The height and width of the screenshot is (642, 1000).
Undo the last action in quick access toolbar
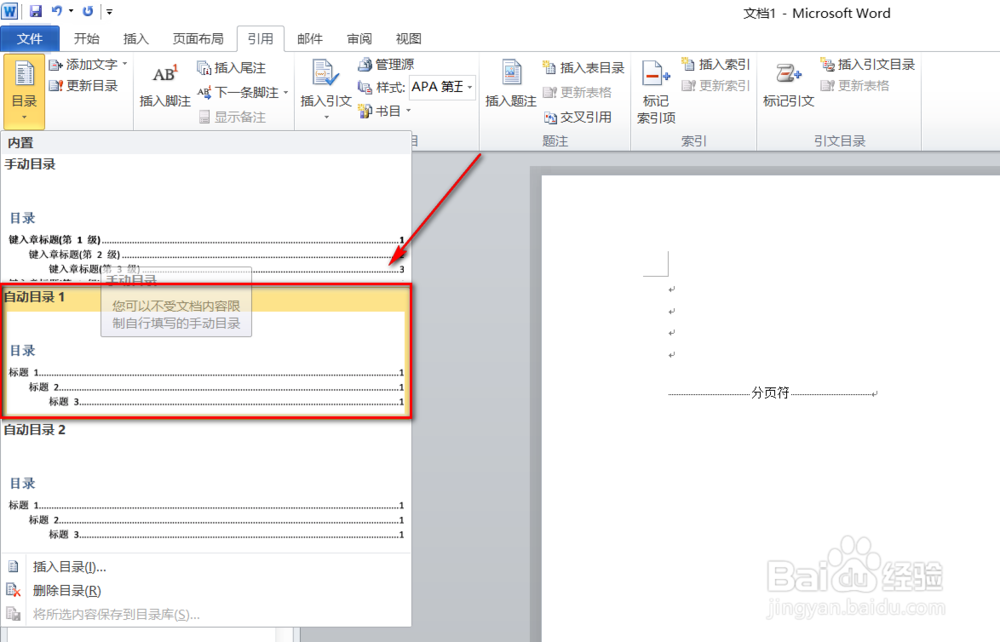pos(57,11)
